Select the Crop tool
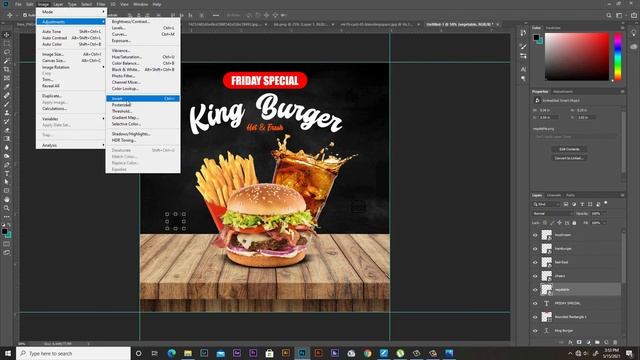This screenshot has width=640, height=360. tap(7, 69)
